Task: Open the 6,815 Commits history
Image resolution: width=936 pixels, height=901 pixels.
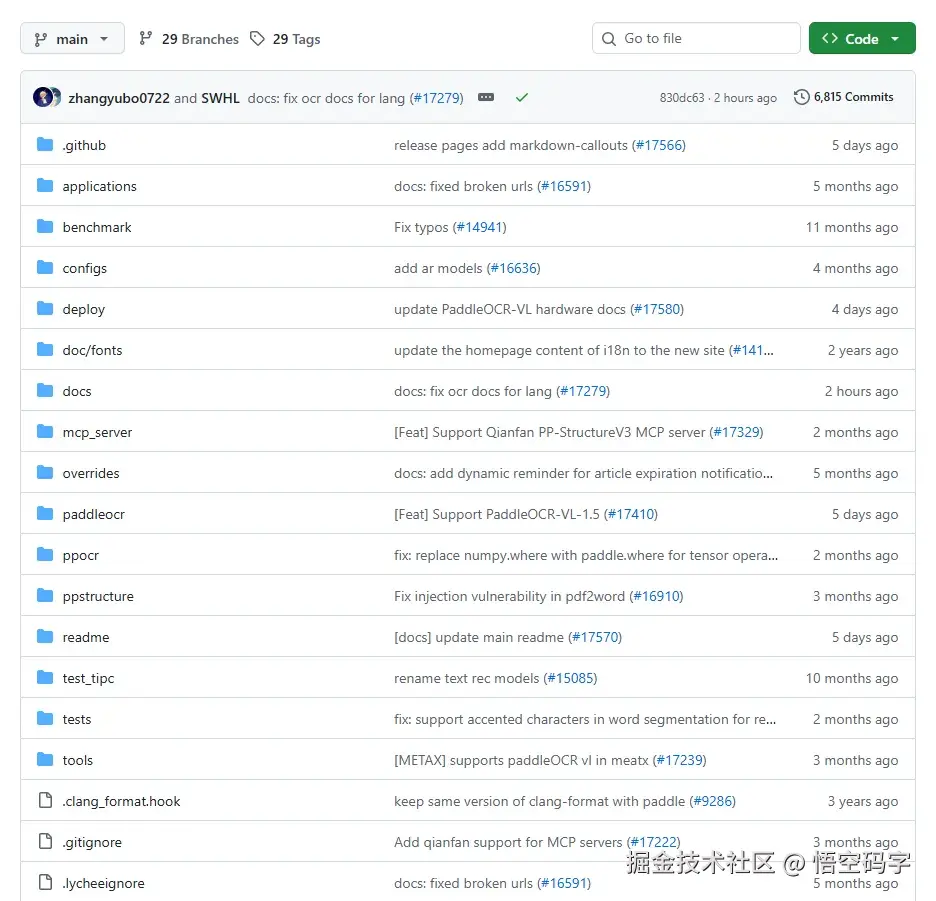Action: pyautogui.click(x=843, y=97)
